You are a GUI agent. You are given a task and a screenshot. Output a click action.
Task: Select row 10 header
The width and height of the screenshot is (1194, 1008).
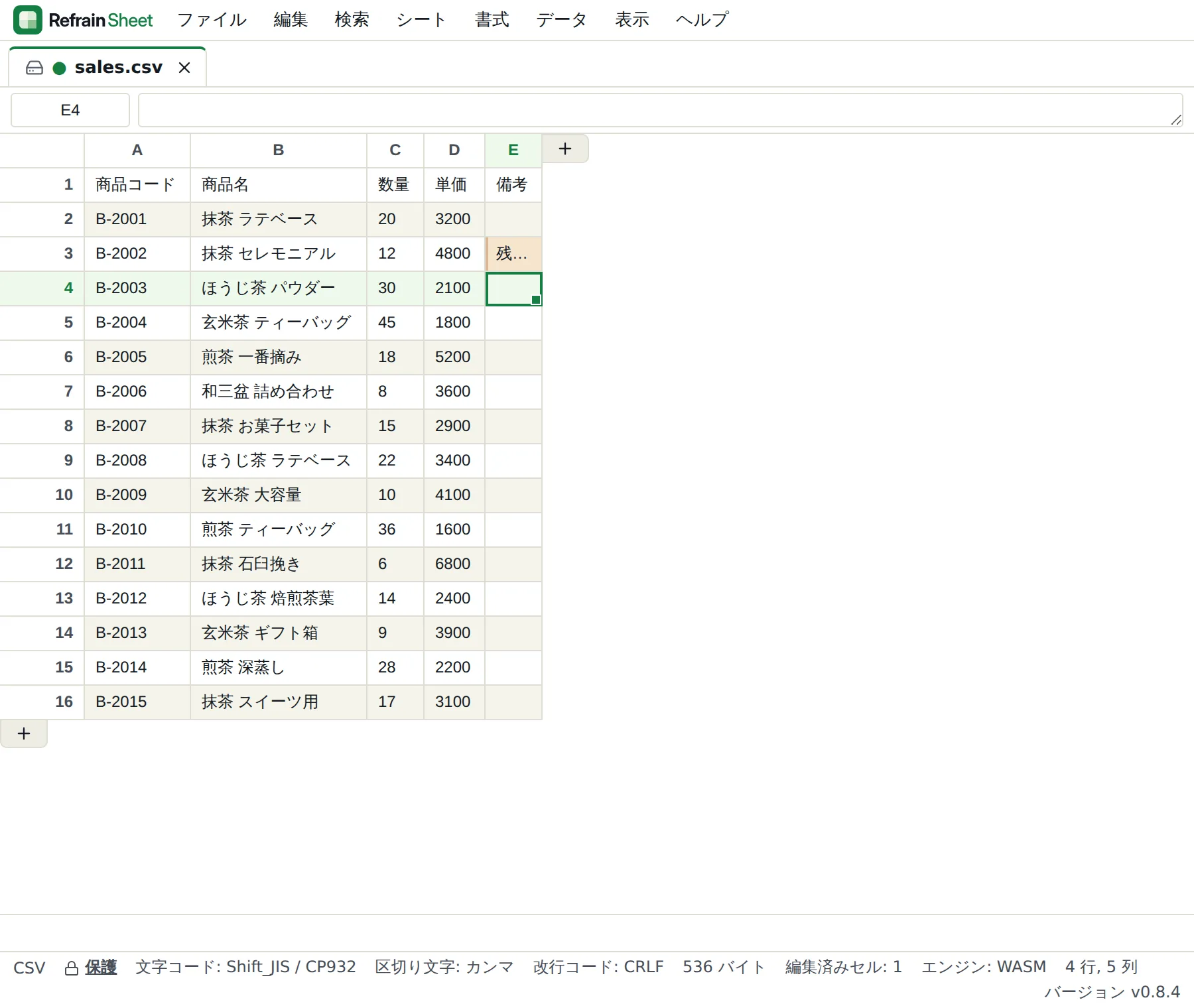coord(42,495)
